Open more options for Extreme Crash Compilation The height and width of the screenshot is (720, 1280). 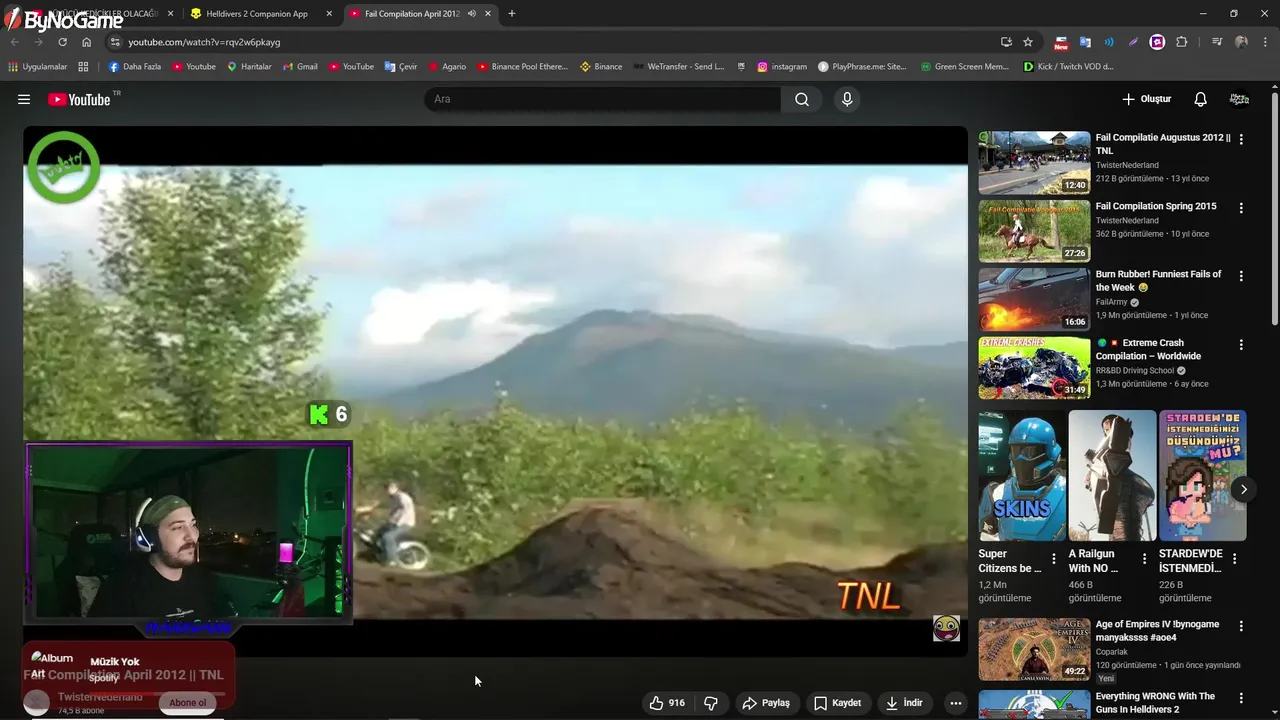(x=1241, y=345)
